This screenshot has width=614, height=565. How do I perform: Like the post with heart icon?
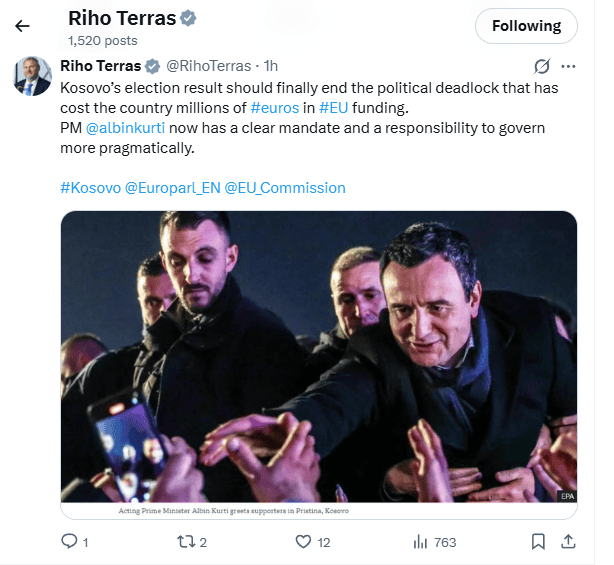coord(304,542)
